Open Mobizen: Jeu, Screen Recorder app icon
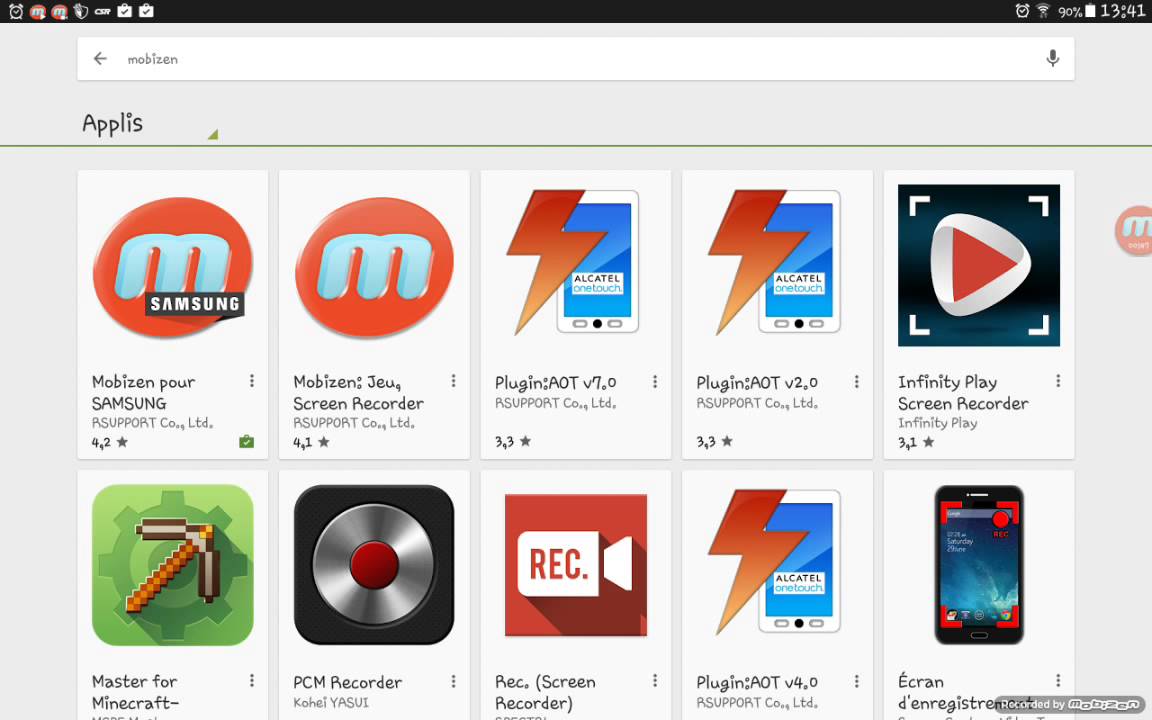This screenshot has height=720, width=1152. 374,266
